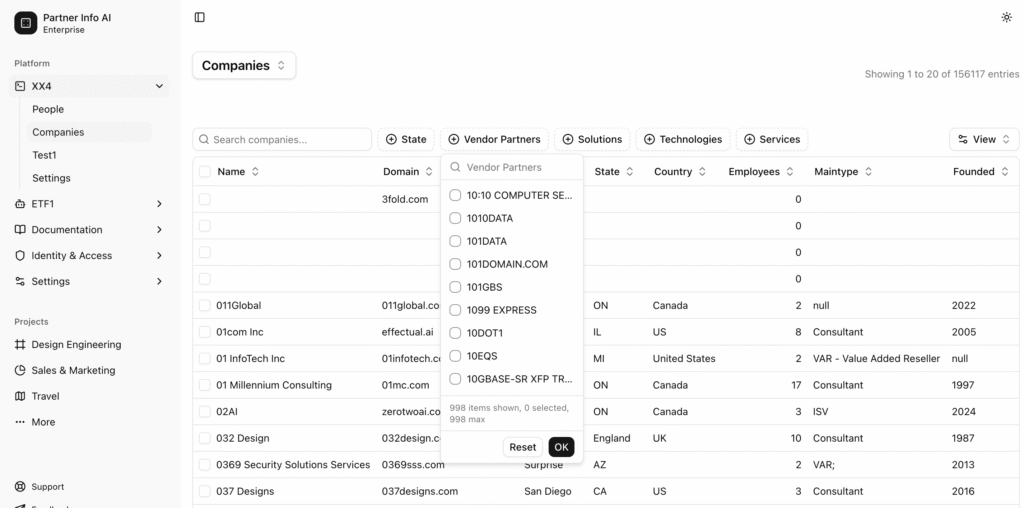Toggle the sidebar panel icon

tap(200, 17)
